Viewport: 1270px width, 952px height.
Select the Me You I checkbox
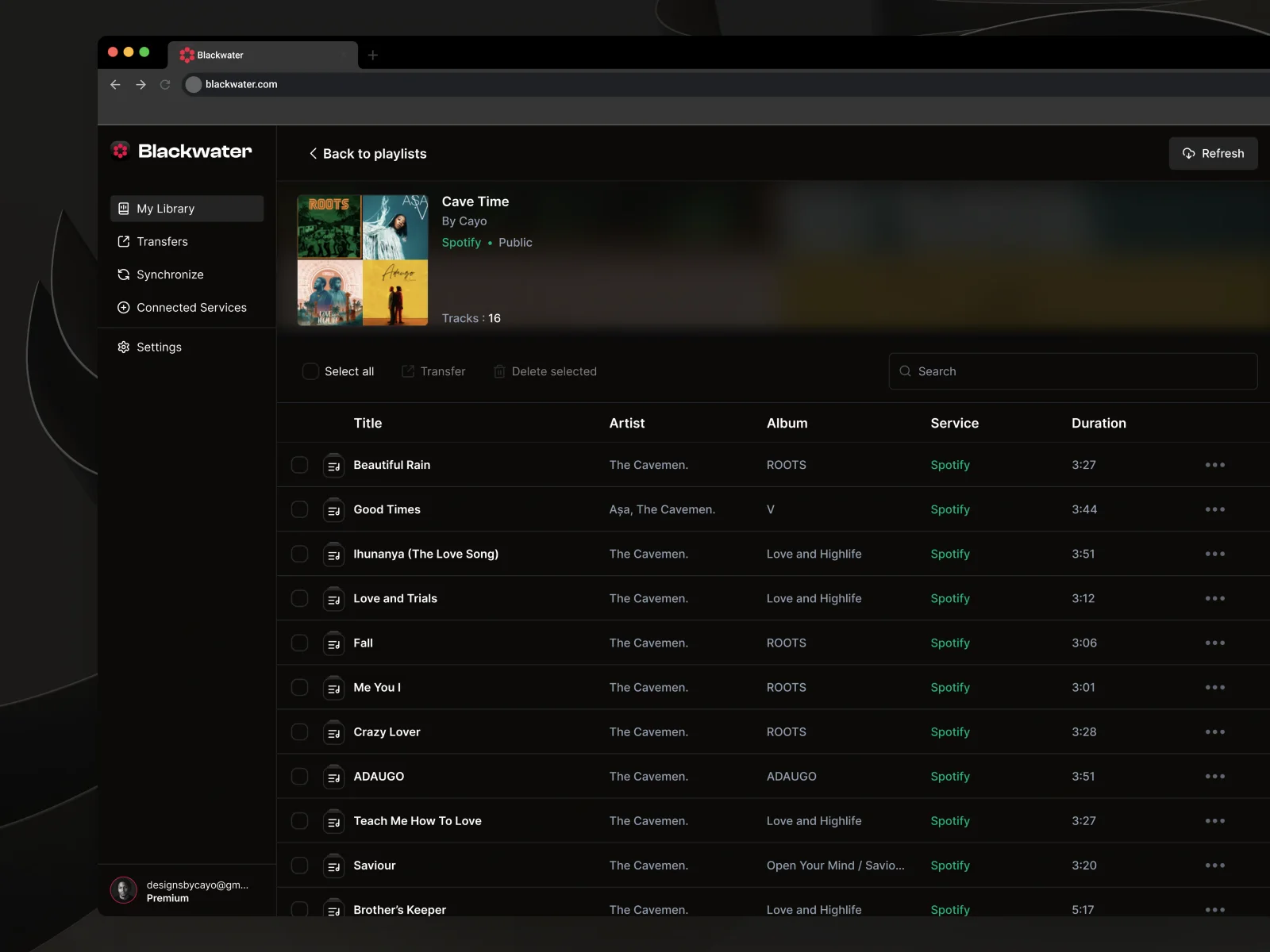pyautogui.click(x=299, y=687)
